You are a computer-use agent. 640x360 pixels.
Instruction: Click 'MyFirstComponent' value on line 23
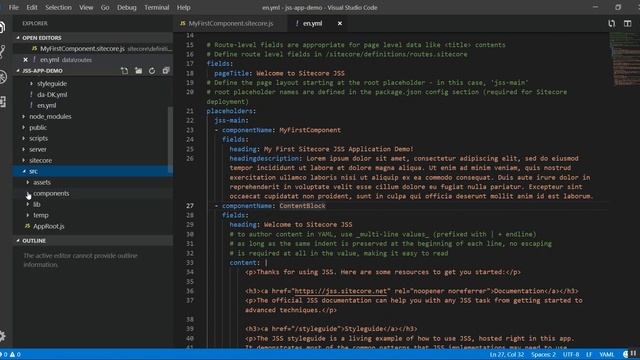[x=310, y=130]
